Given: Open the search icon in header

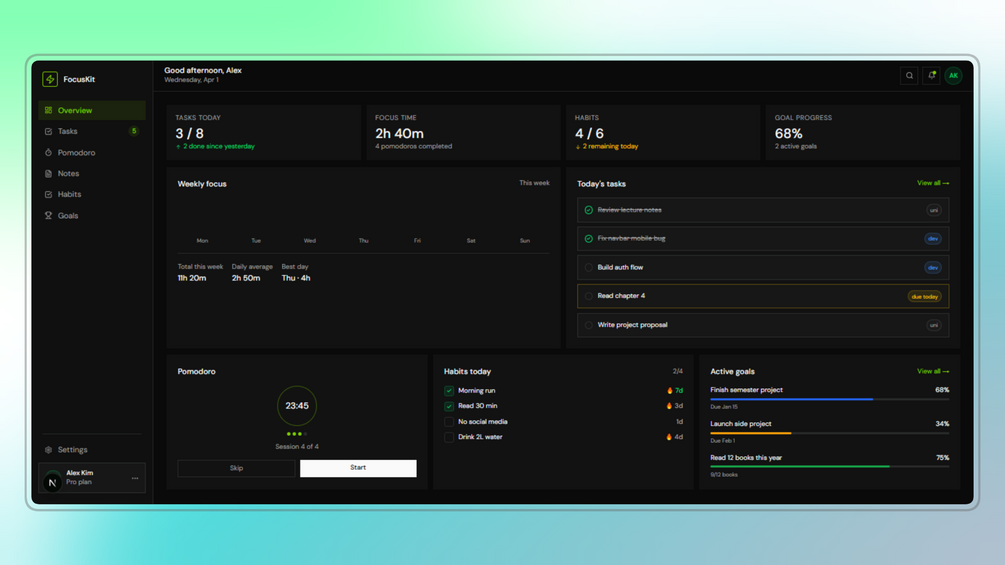Looking at the screenshot, I should point(909,76).
